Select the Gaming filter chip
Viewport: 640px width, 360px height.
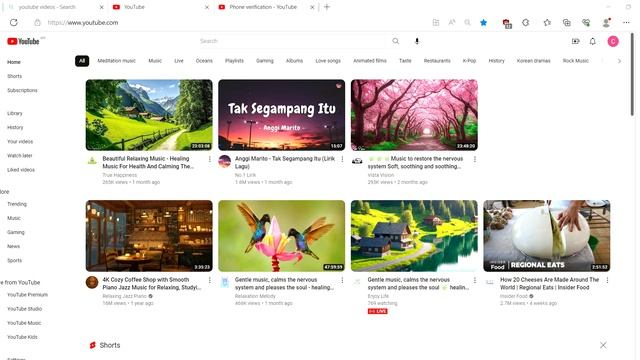(265, 61)
